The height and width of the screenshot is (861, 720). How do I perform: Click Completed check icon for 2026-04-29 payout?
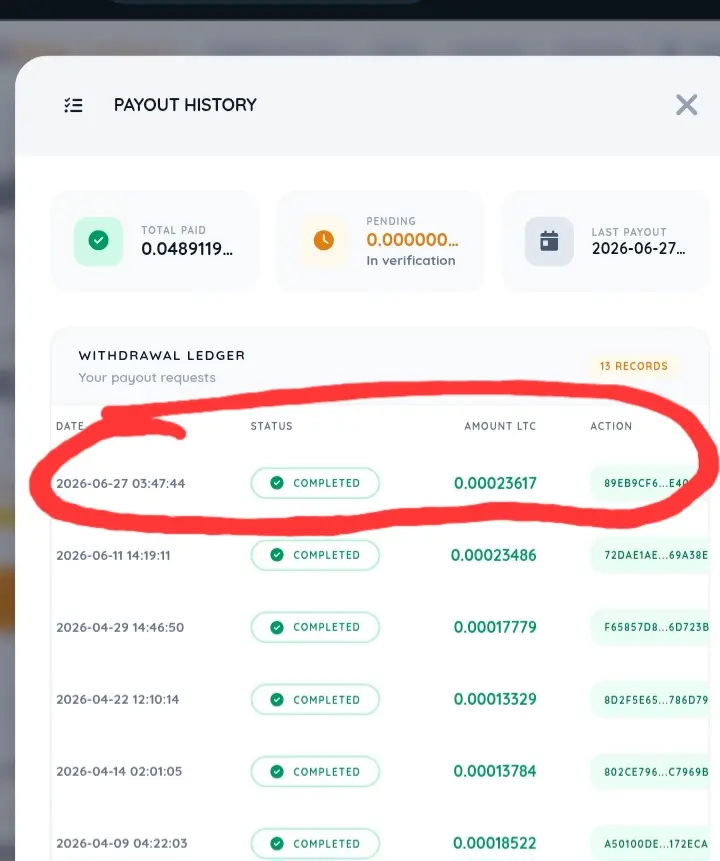pyautogui.click(x=277, y=627)
